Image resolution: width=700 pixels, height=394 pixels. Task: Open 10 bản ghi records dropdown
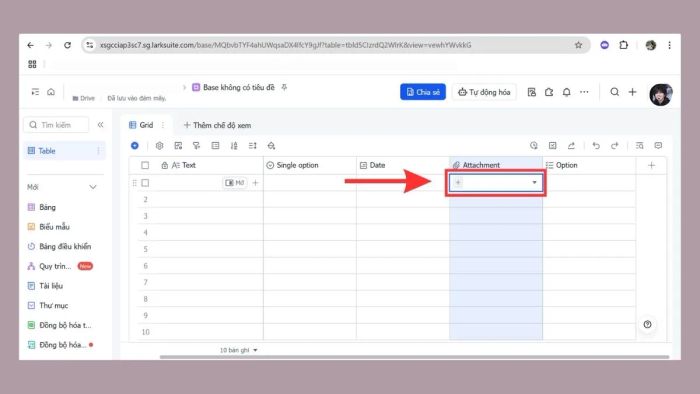coord(238,350)
